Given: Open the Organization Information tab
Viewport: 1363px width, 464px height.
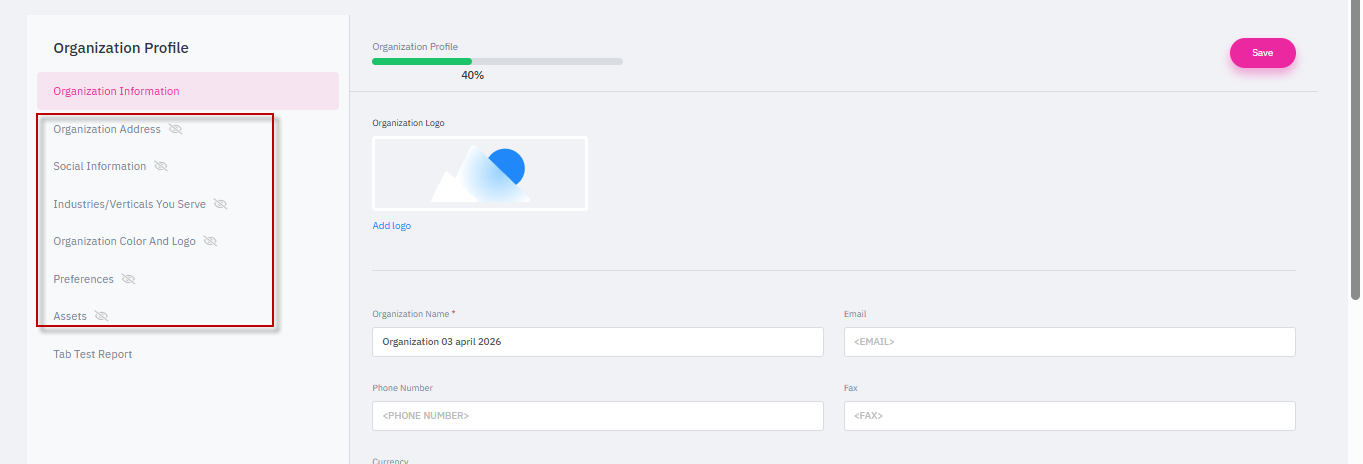Looking at the screenshot, I should 116,91.
